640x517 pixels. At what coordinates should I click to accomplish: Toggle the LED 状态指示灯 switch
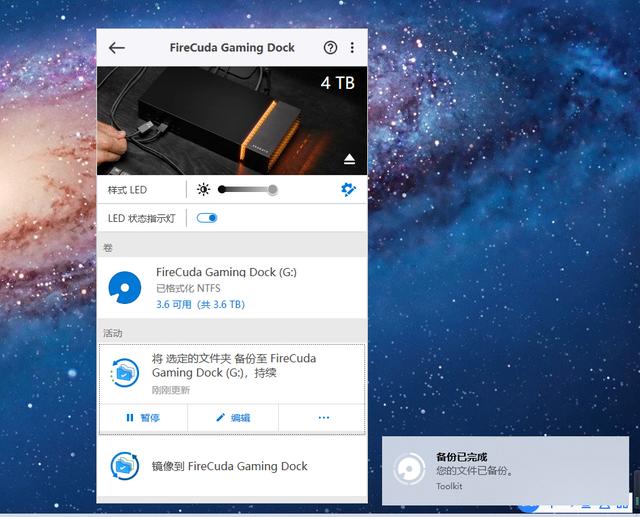point(207,218)
